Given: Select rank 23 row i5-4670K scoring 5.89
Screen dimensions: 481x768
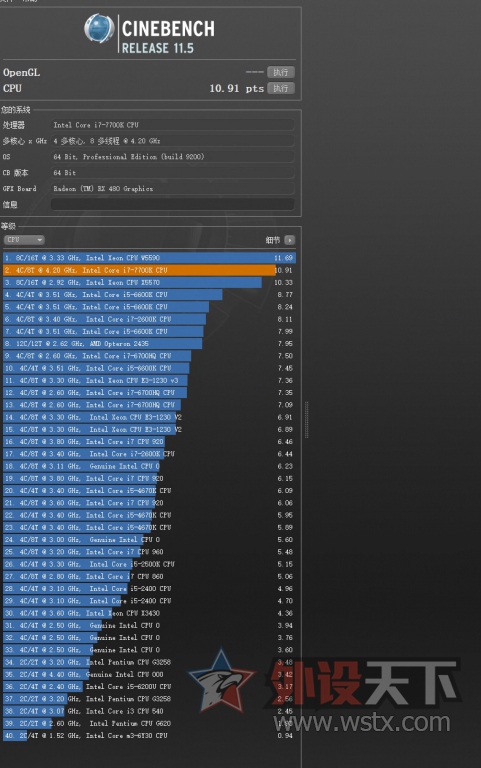Looking at the screenshot, I should click(x=149, y=527).
